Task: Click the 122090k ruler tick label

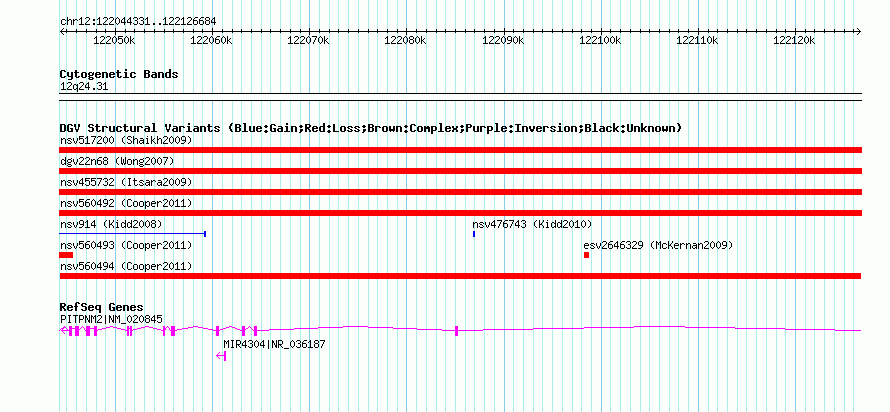Action: (x=502, y=41)
